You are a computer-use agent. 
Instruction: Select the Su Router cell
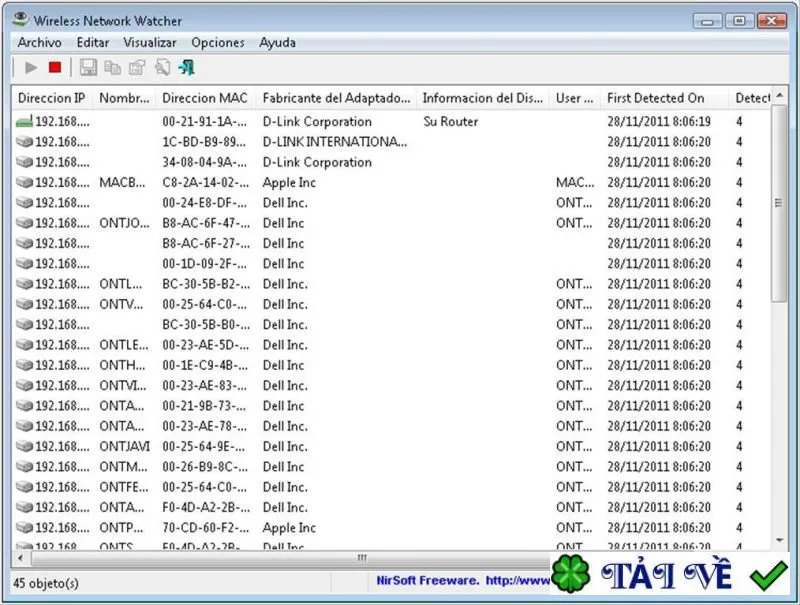point(451,121)
